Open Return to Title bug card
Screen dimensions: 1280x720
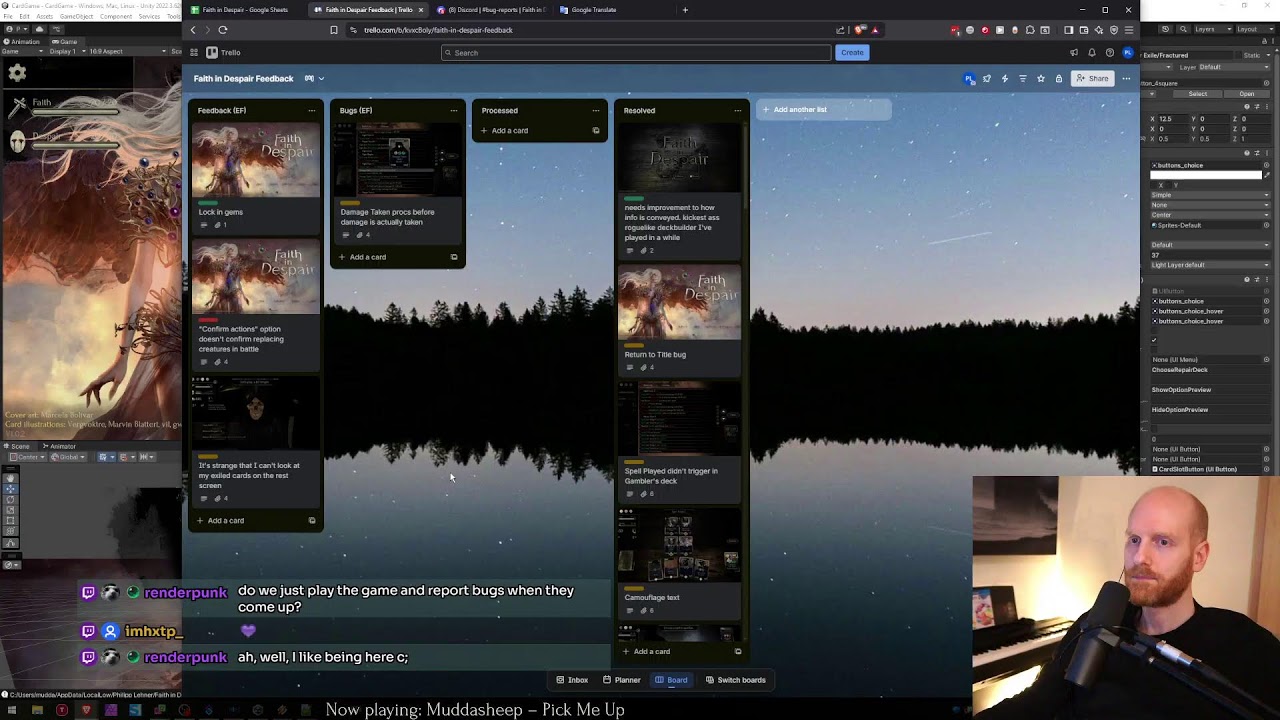click(680, 320)
